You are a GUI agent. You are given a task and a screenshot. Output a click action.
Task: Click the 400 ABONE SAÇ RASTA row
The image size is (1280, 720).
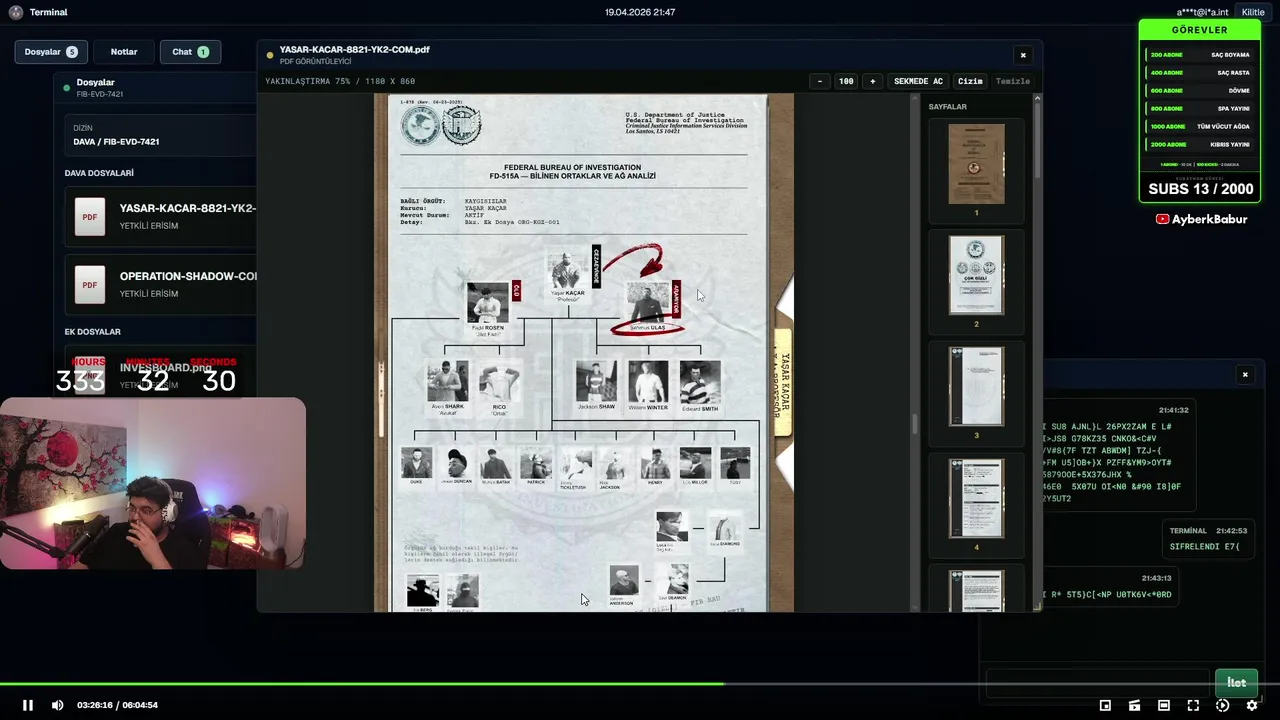(1199, 73)
